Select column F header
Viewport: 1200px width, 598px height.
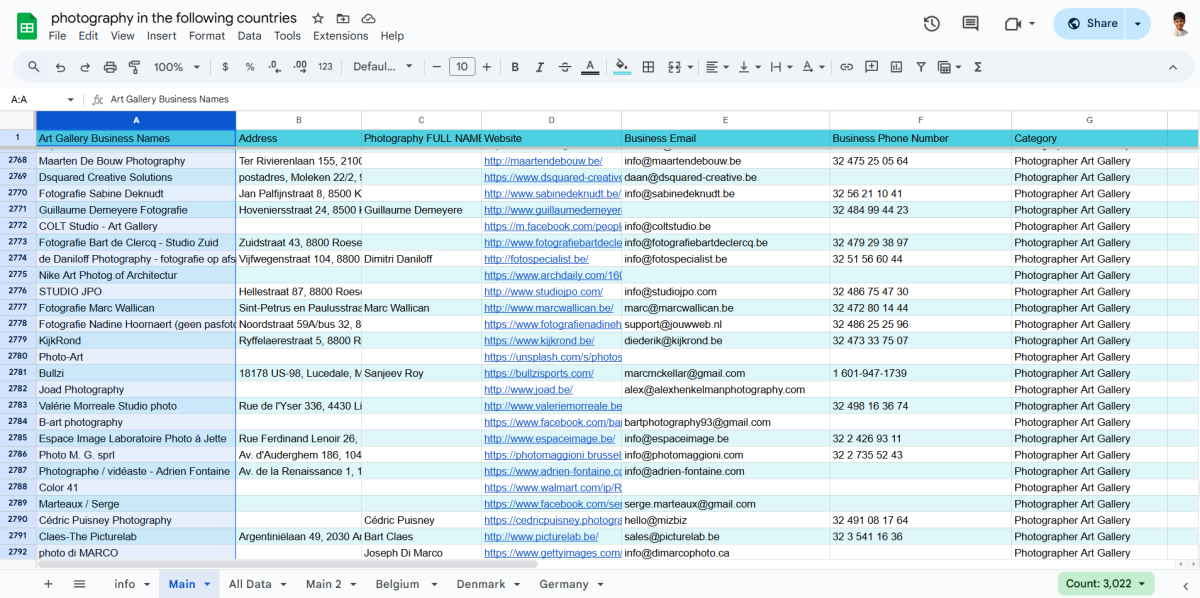click(920, 119)
